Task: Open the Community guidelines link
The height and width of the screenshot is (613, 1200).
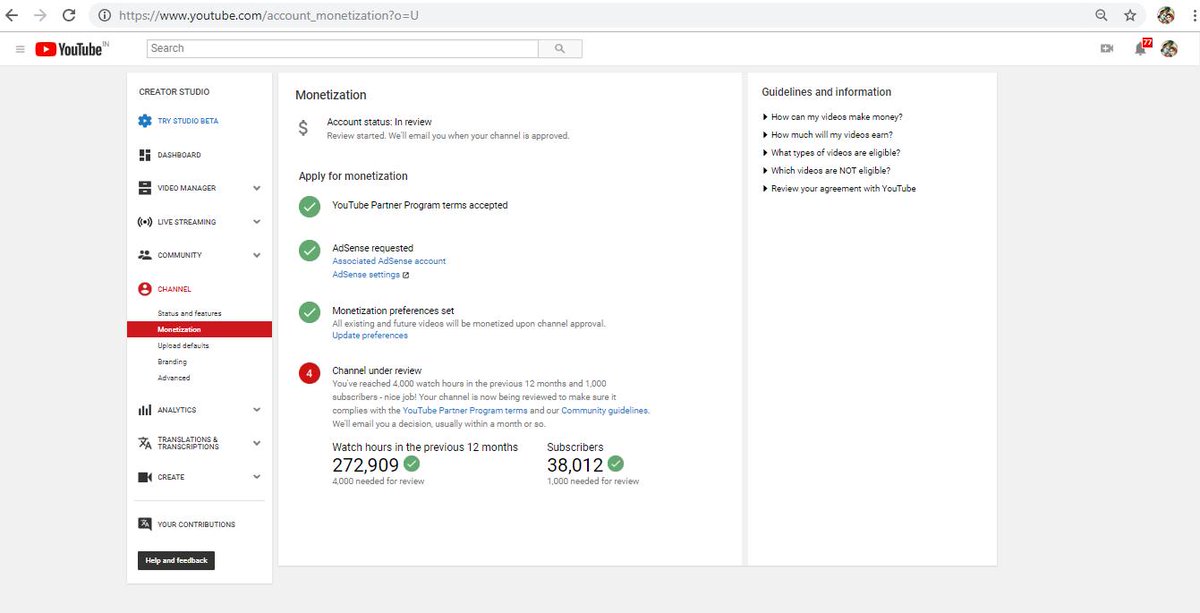Action: 605,411
